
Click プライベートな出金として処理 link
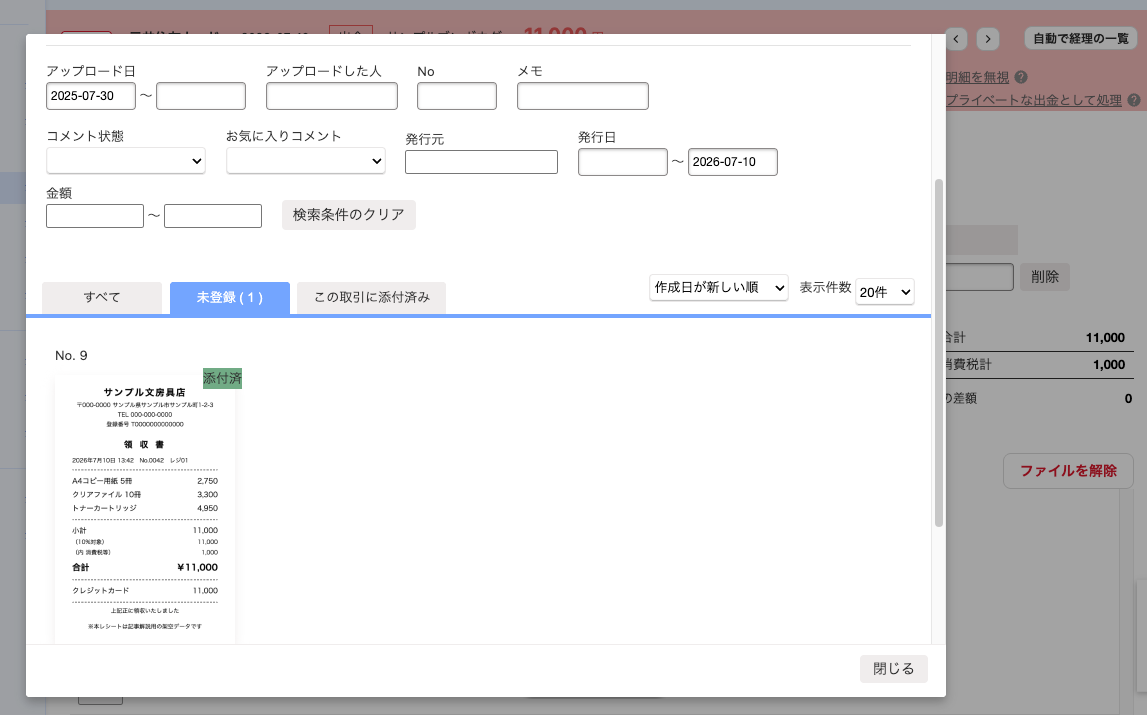point(1034,100)
